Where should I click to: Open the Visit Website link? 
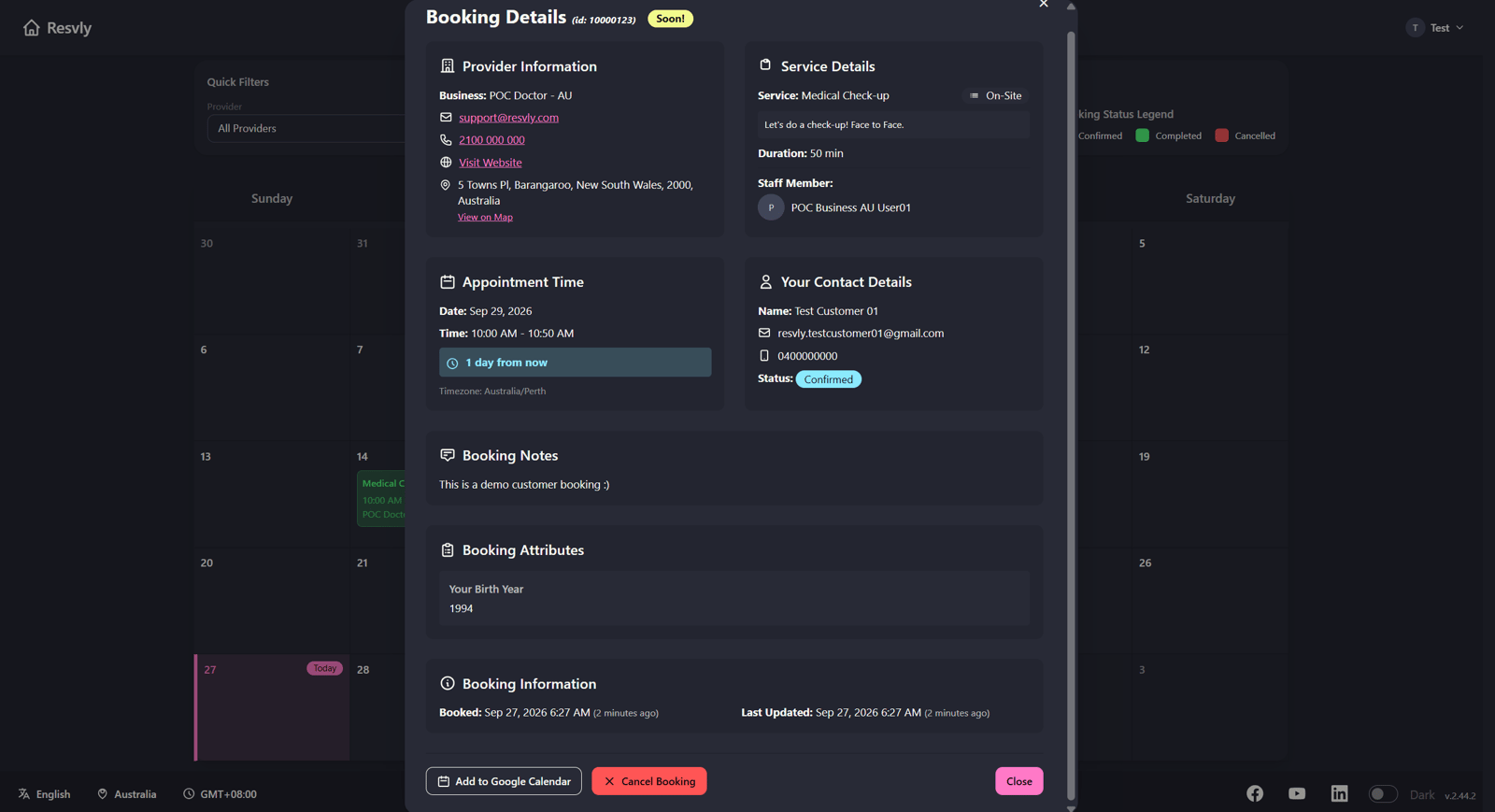[491, 163]
